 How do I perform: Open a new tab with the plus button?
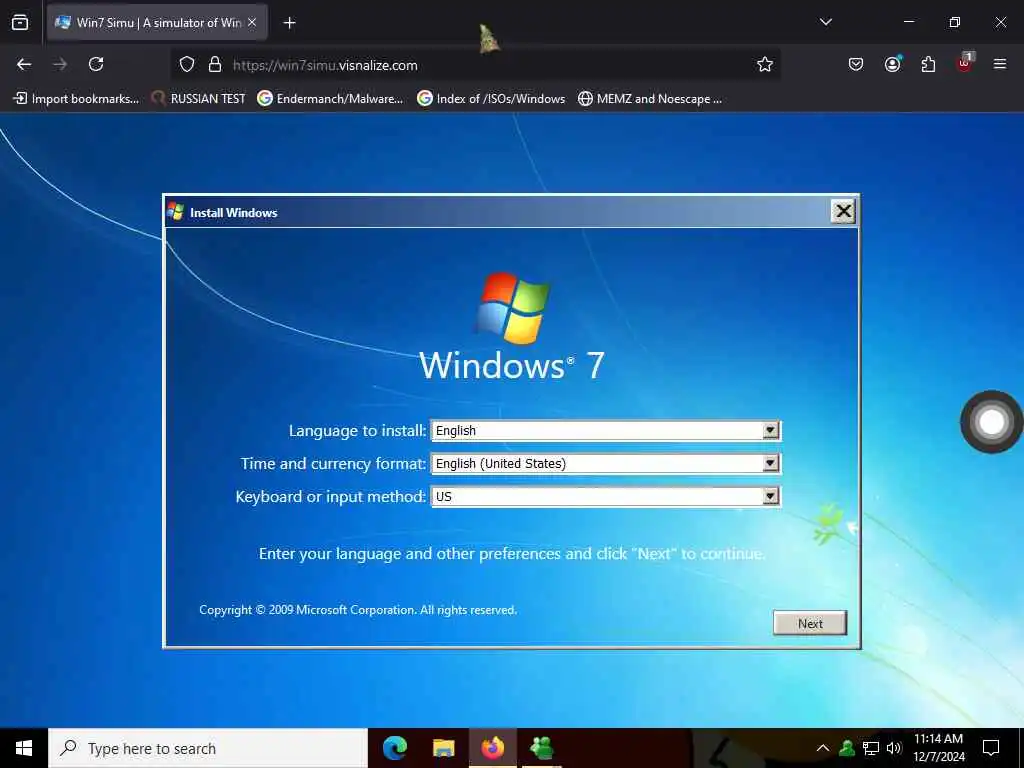click(289, 23)
